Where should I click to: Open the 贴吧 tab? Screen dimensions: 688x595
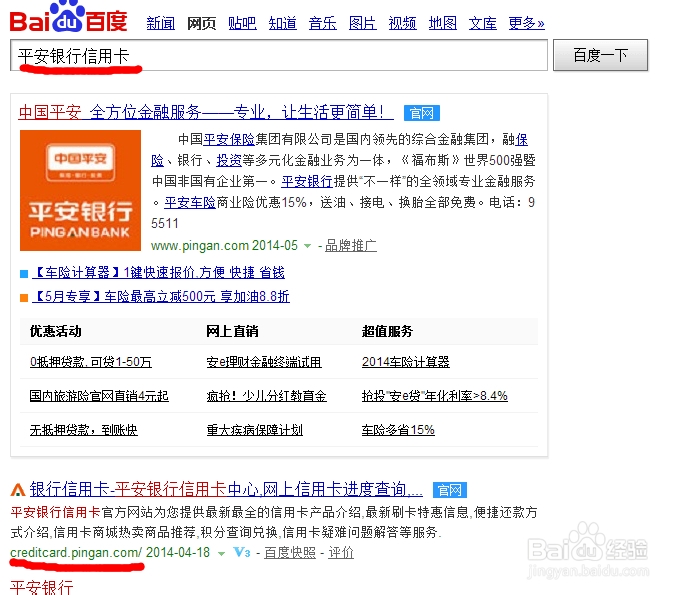242,23
